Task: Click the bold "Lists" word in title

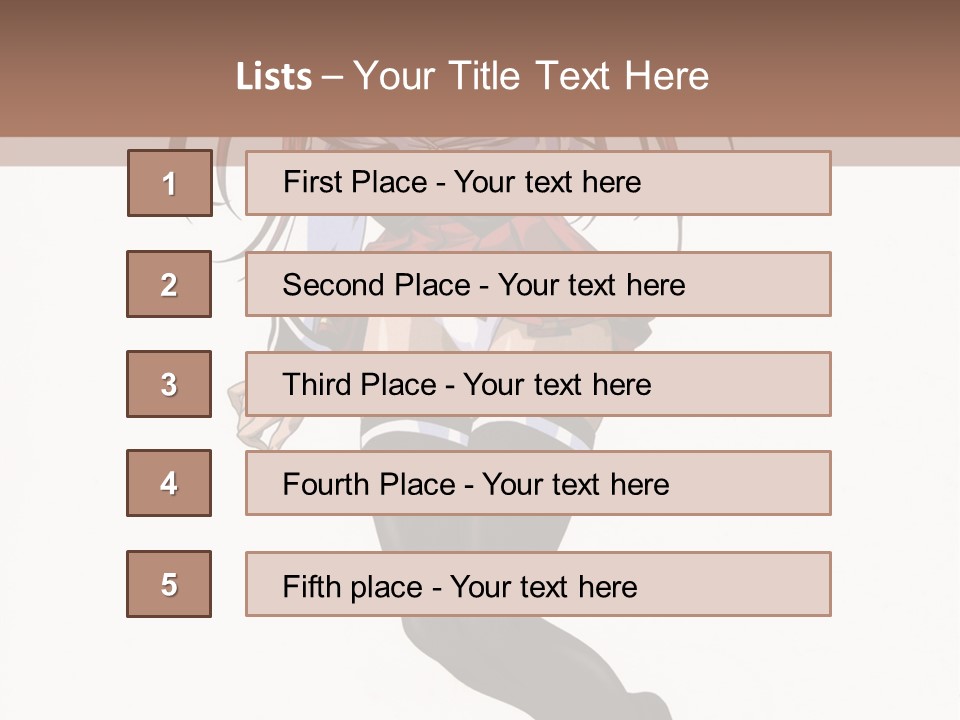Action: [x=273, y=77]
